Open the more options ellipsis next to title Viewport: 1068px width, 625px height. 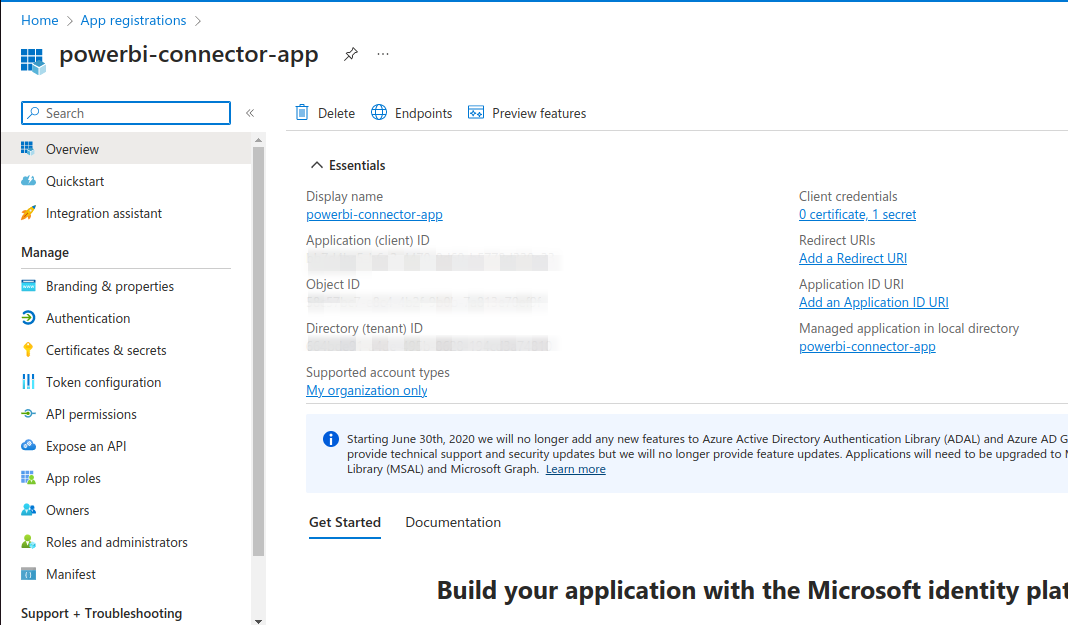(383, 54)
